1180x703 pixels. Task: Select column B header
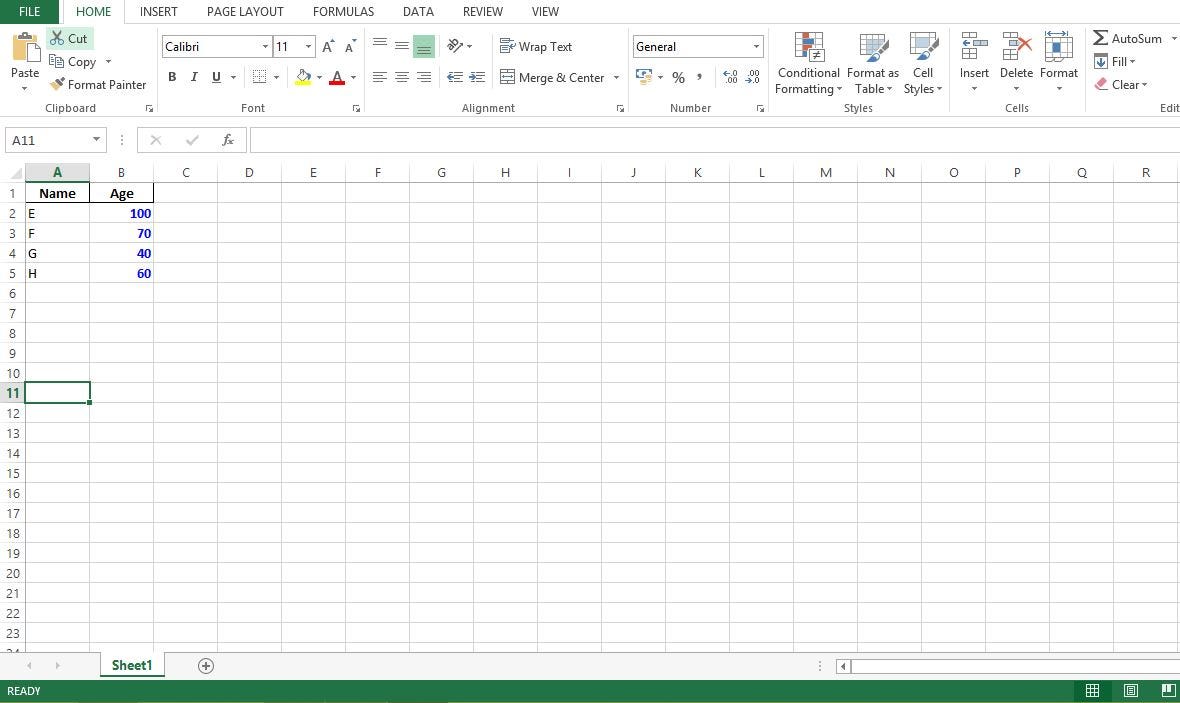pyautogui.click(x=121, y=172)
